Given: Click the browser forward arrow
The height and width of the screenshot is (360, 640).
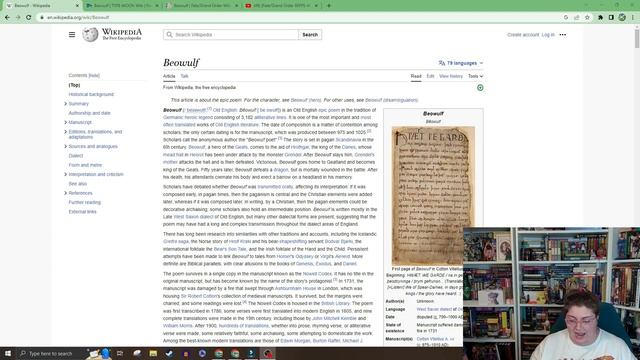Looking at the screenshot, I should [x=18, y=18].
